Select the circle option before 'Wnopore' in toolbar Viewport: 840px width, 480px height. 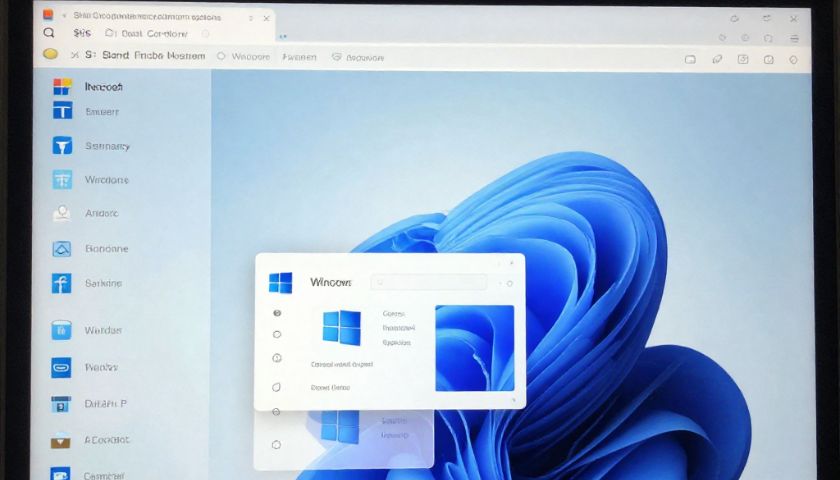coord(221,56)
